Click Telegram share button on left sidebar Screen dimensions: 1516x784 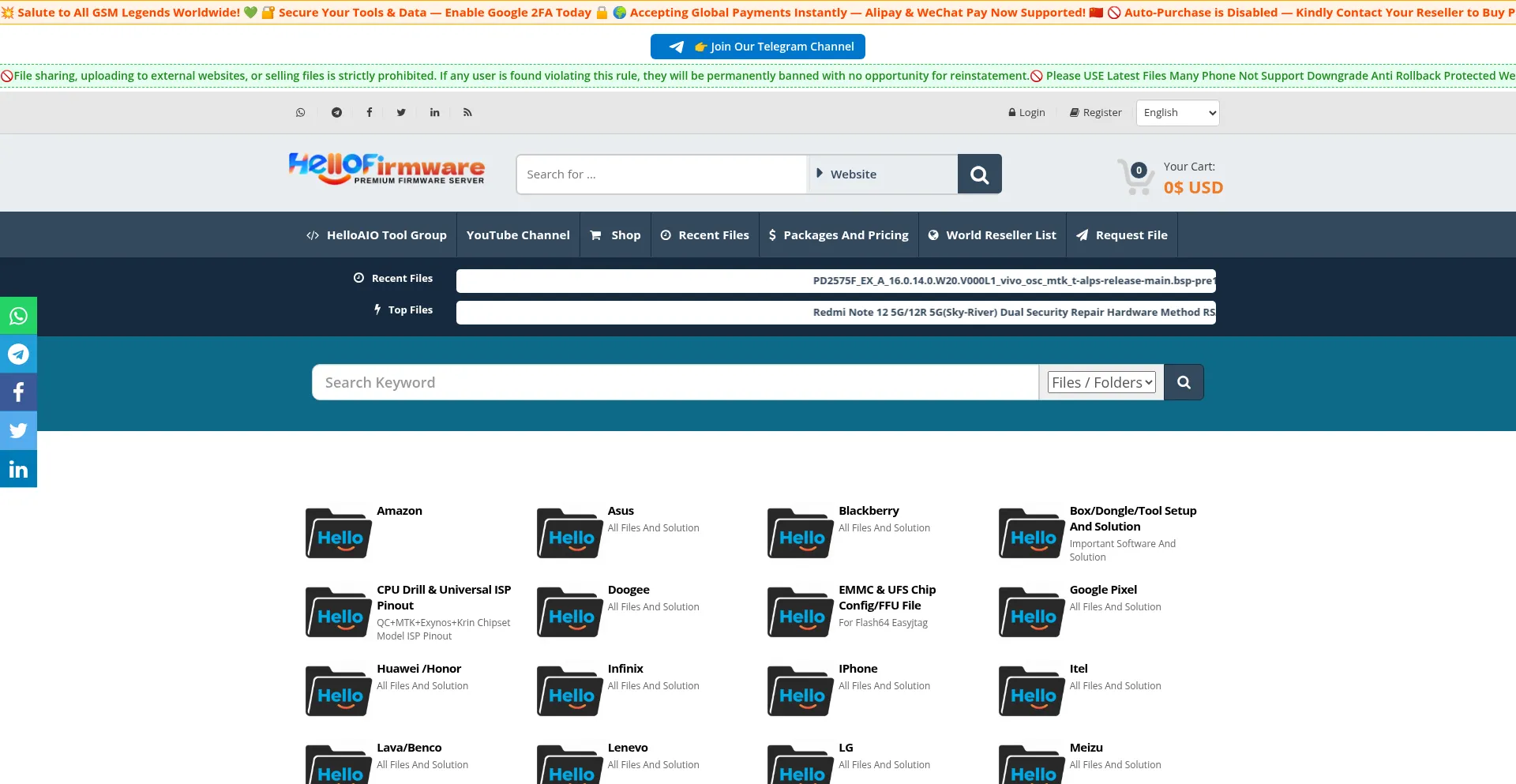coord(18,354)
